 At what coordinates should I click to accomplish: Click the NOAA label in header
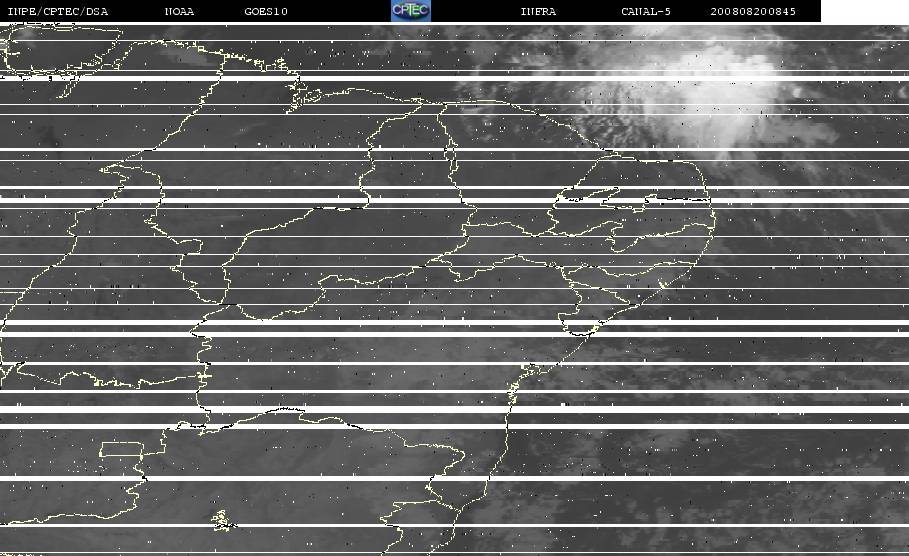coord(179,11)
